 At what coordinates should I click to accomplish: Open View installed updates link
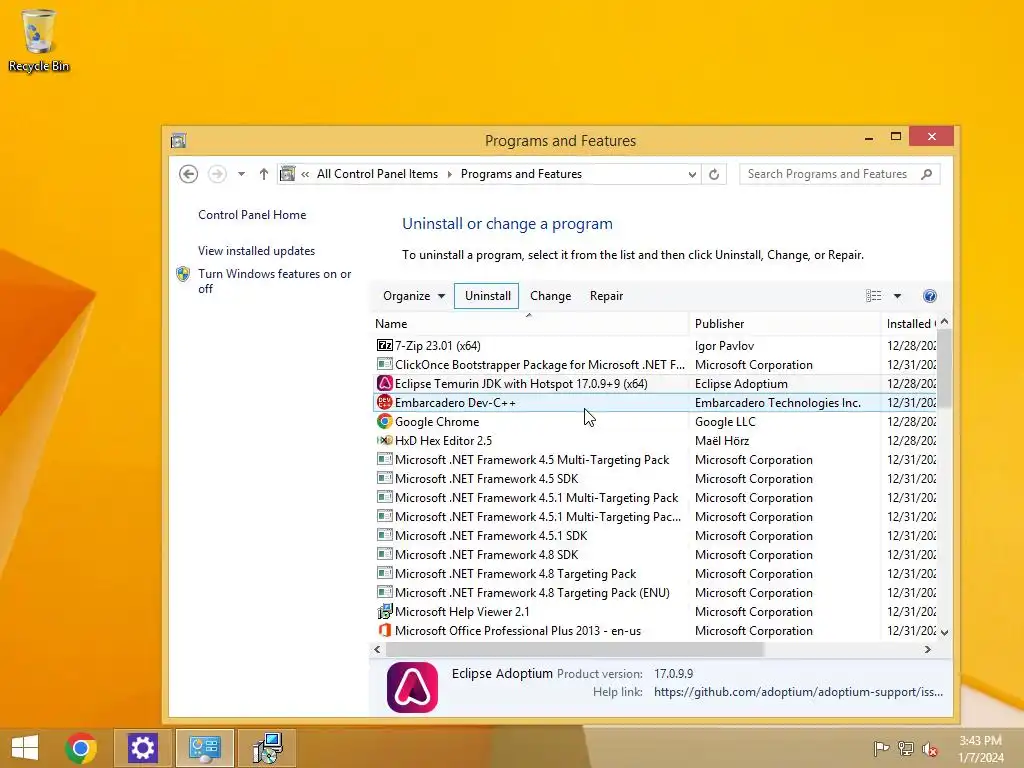tap(257, 251)
